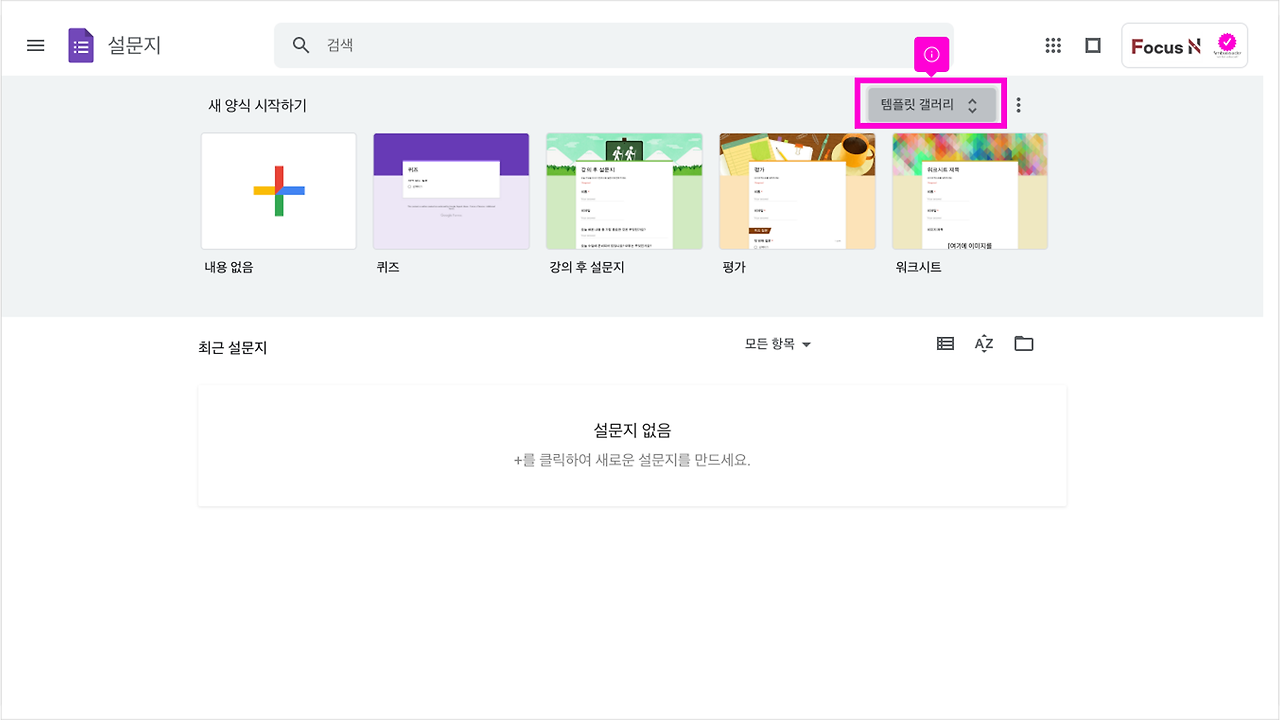The width and height of the screenshot is (1280, 720).
Task: Switch to list view of recent forms
Action: [944, 343]
